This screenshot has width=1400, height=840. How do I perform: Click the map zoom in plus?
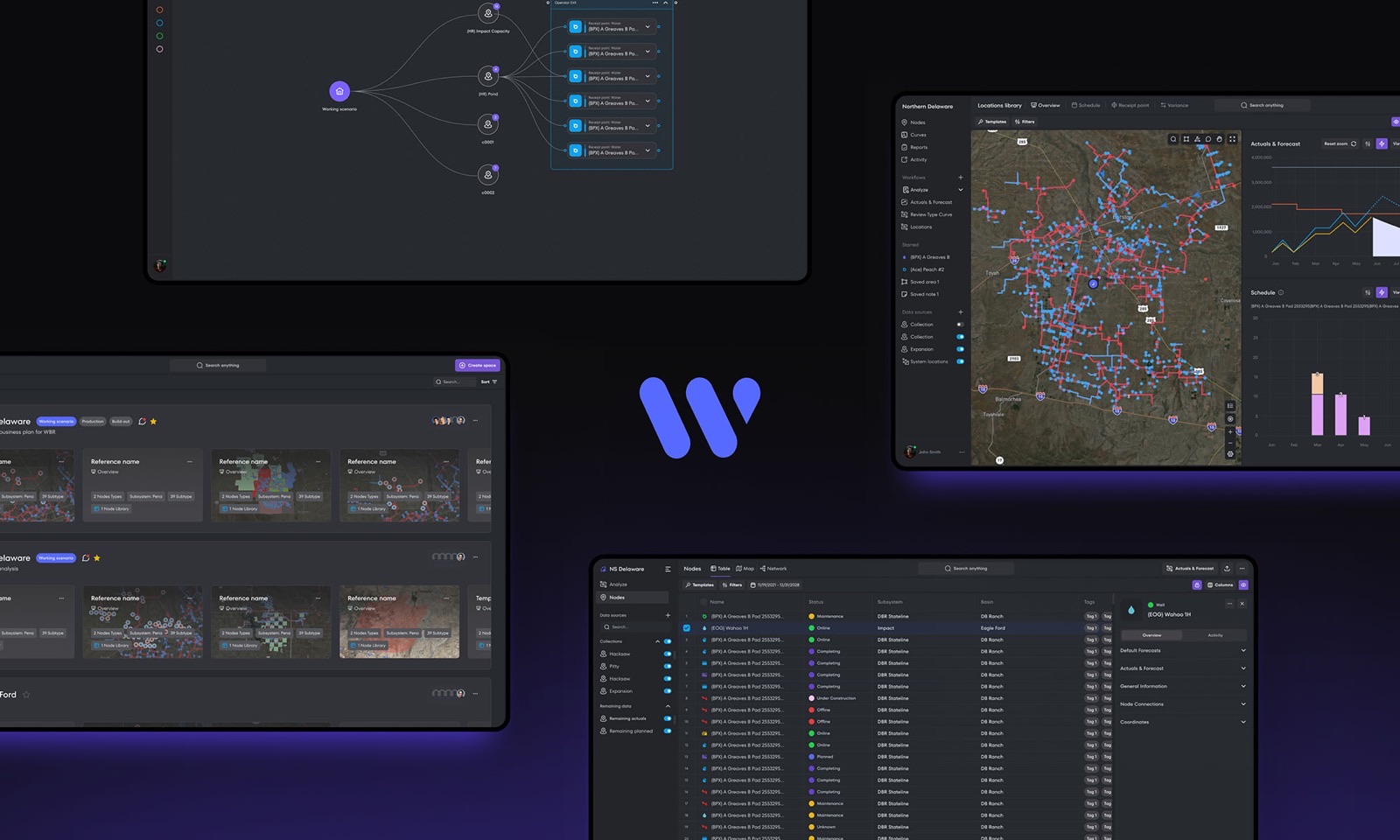[1230, 431]
